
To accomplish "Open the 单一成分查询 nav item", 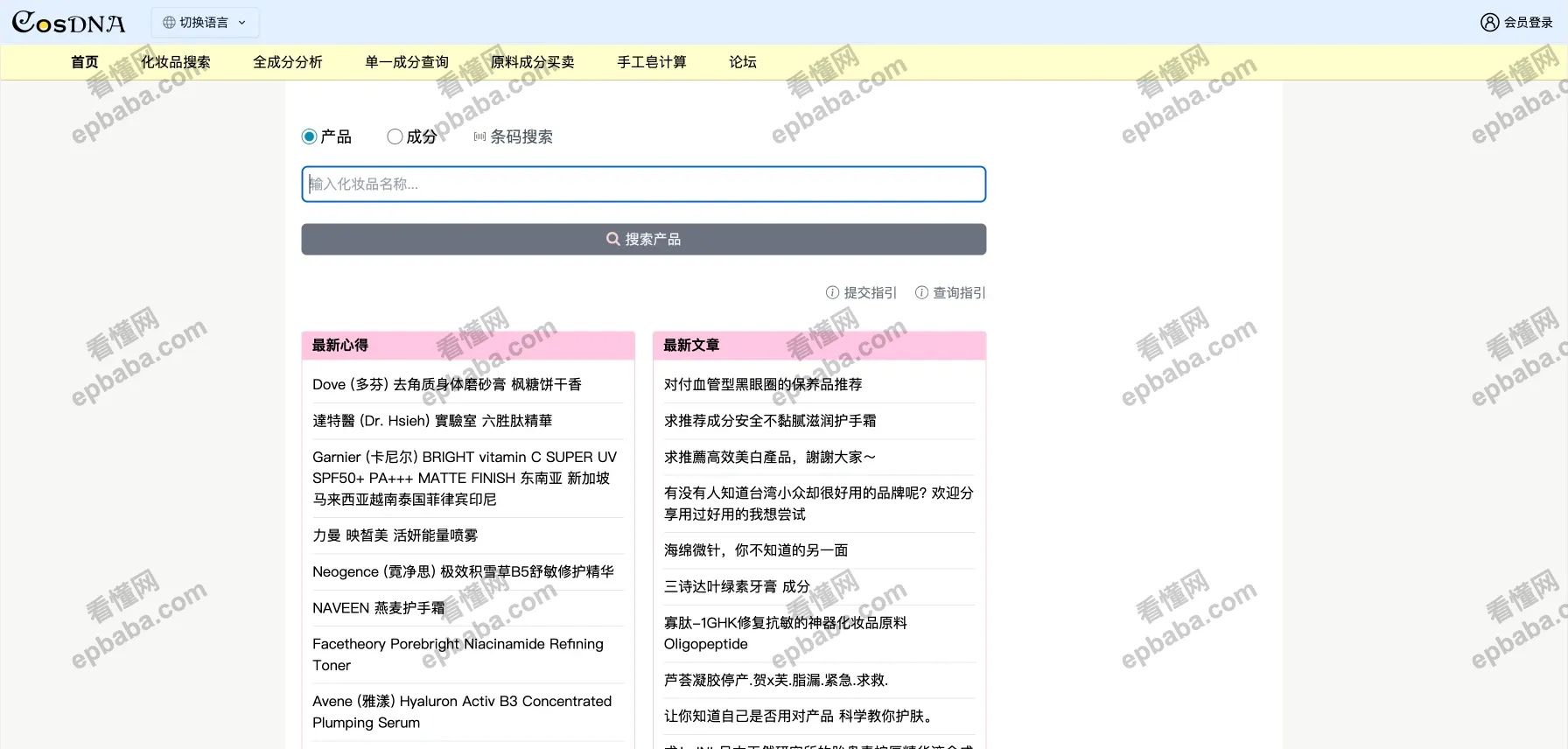I will (x=407, y=62).
